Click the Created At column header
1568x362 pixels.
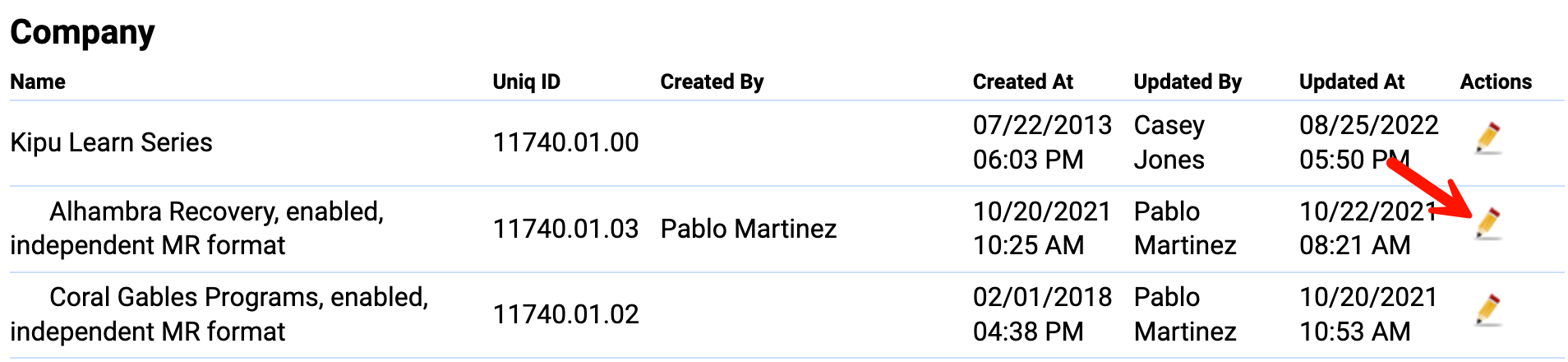1022,81
